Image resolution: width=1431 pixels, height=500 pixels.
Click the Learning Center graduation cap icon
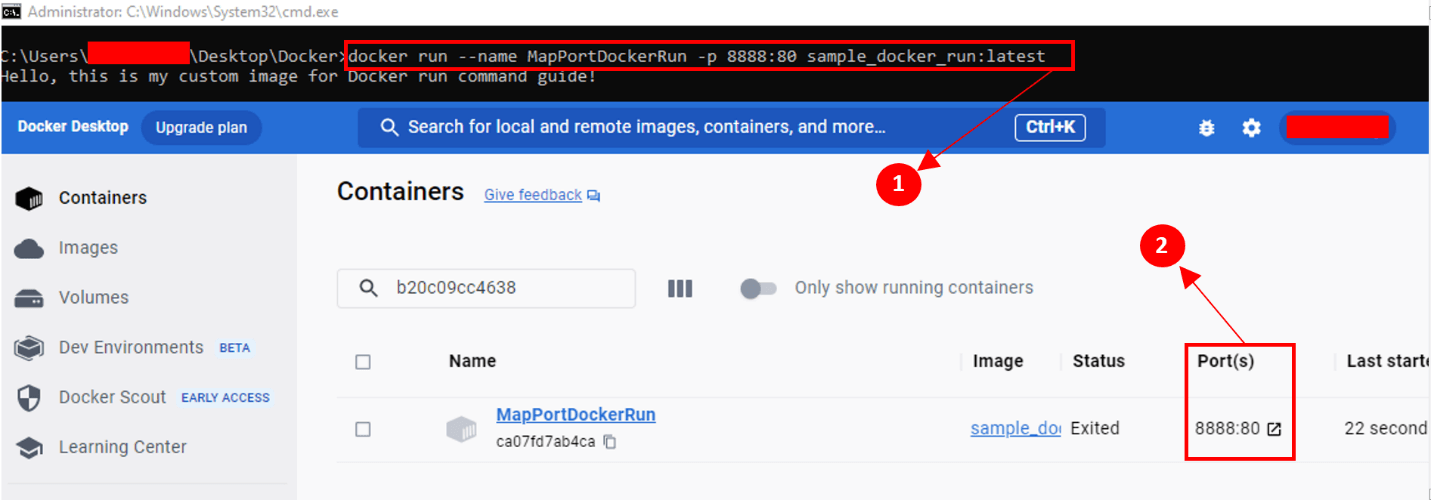[x=30, y=447]
